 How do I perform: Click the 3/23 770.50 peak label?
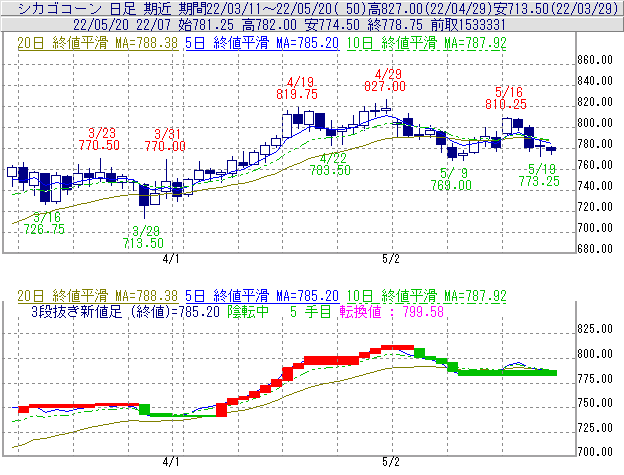point(99,139)
